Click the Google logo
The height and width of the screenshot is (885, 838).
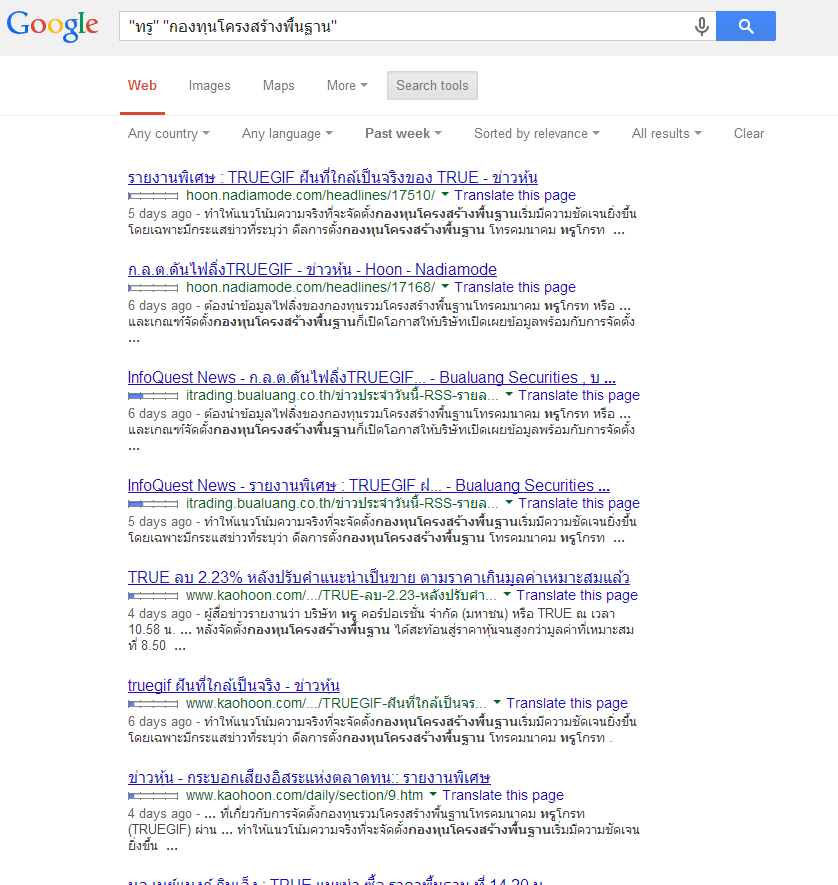point(52,26)
